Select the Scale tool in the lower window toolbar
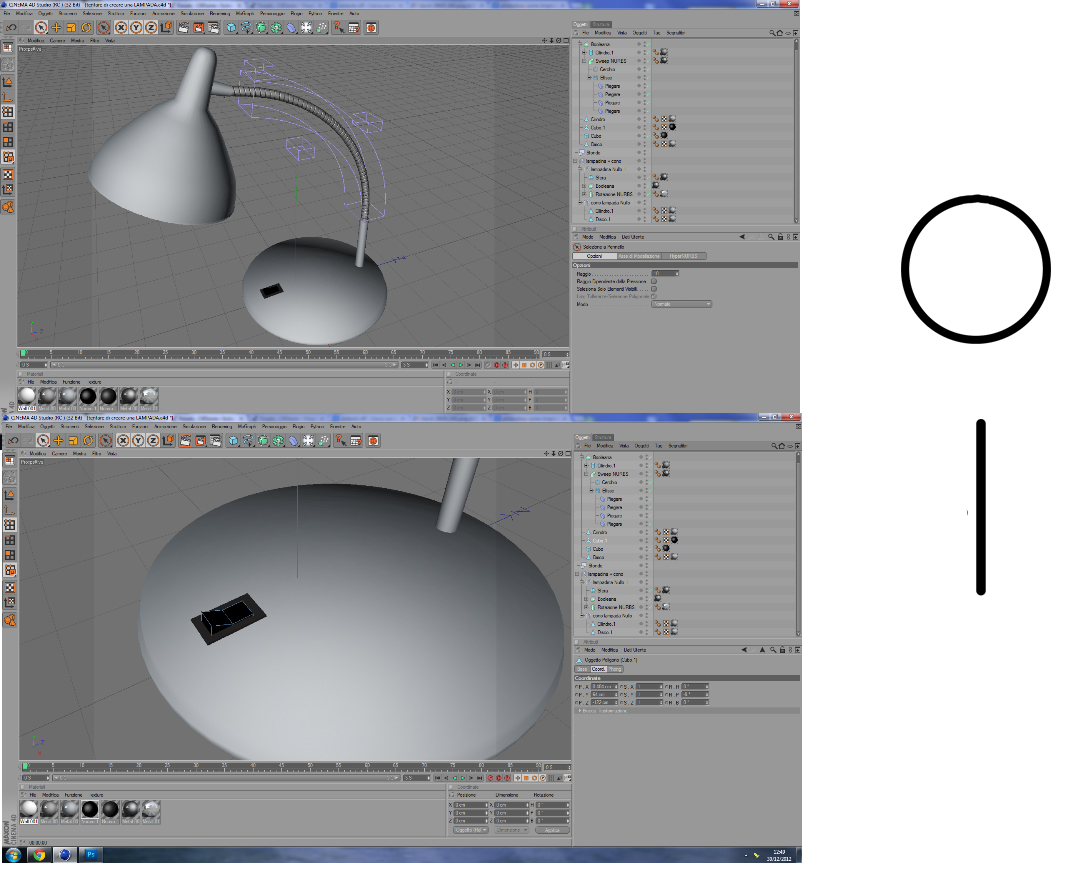The width and height of the screenshot is (1086, 872). tap(73, 441)
